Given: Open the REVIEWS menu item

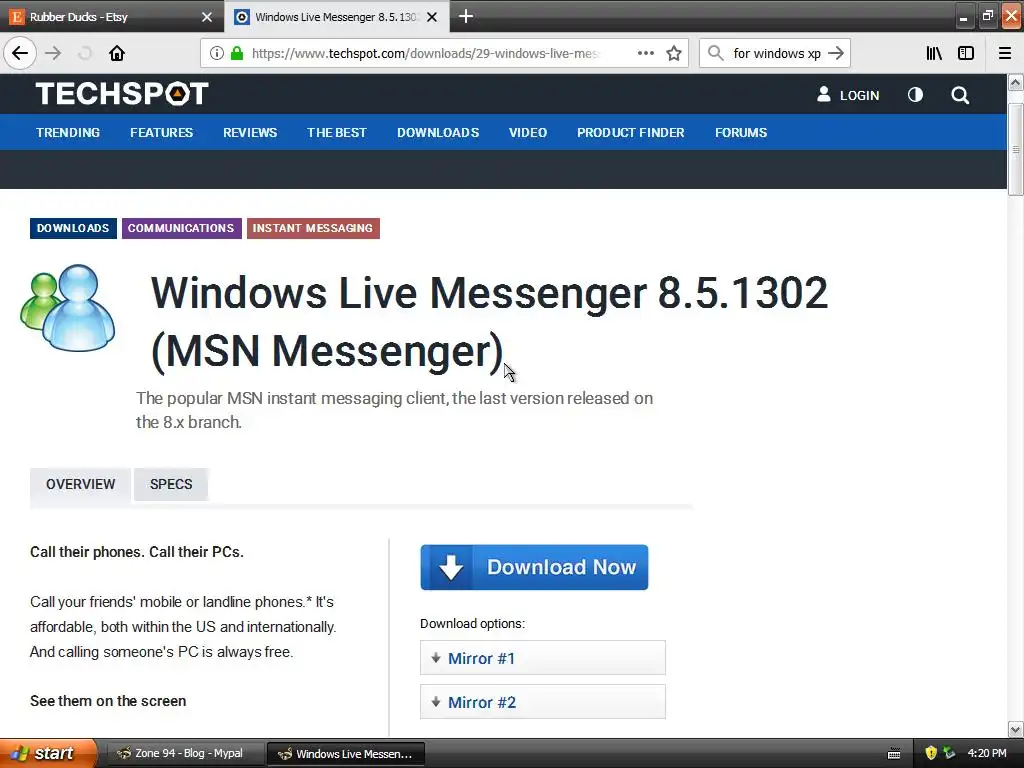Looking at the screenshot, I should point(250,133).
